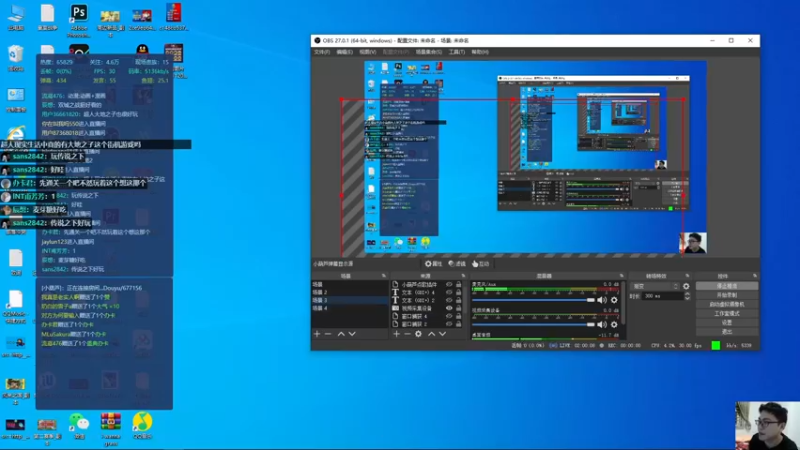
Task: Add a new scene with the plus icon
Action: tap(317, 334)
